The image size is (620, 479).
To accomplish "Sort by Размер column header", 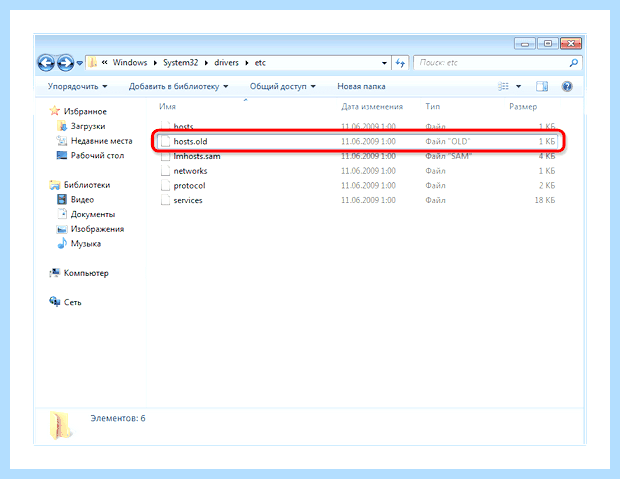I will coord(523,106).
